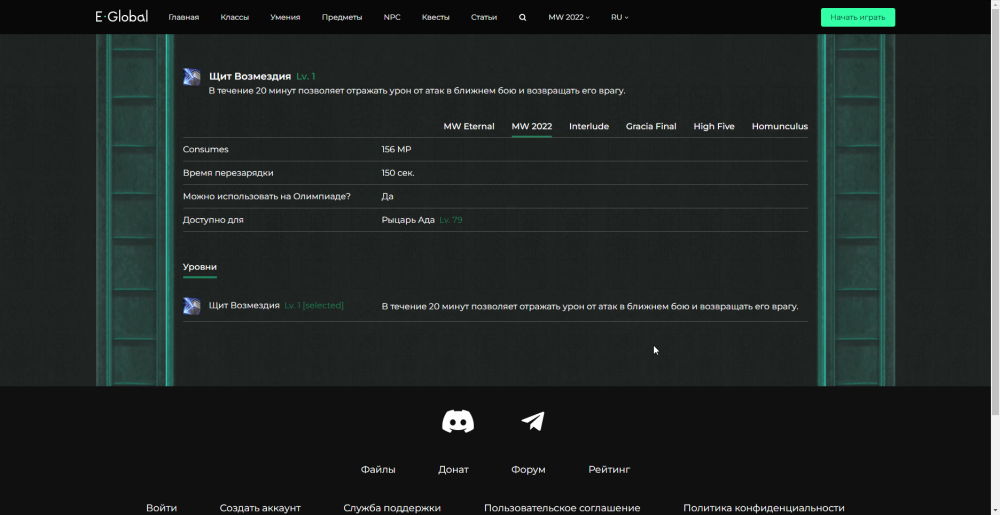This screenshot has width=1000, height=515.
Task: Open the search magnifier icon
Action: point(522,17)
